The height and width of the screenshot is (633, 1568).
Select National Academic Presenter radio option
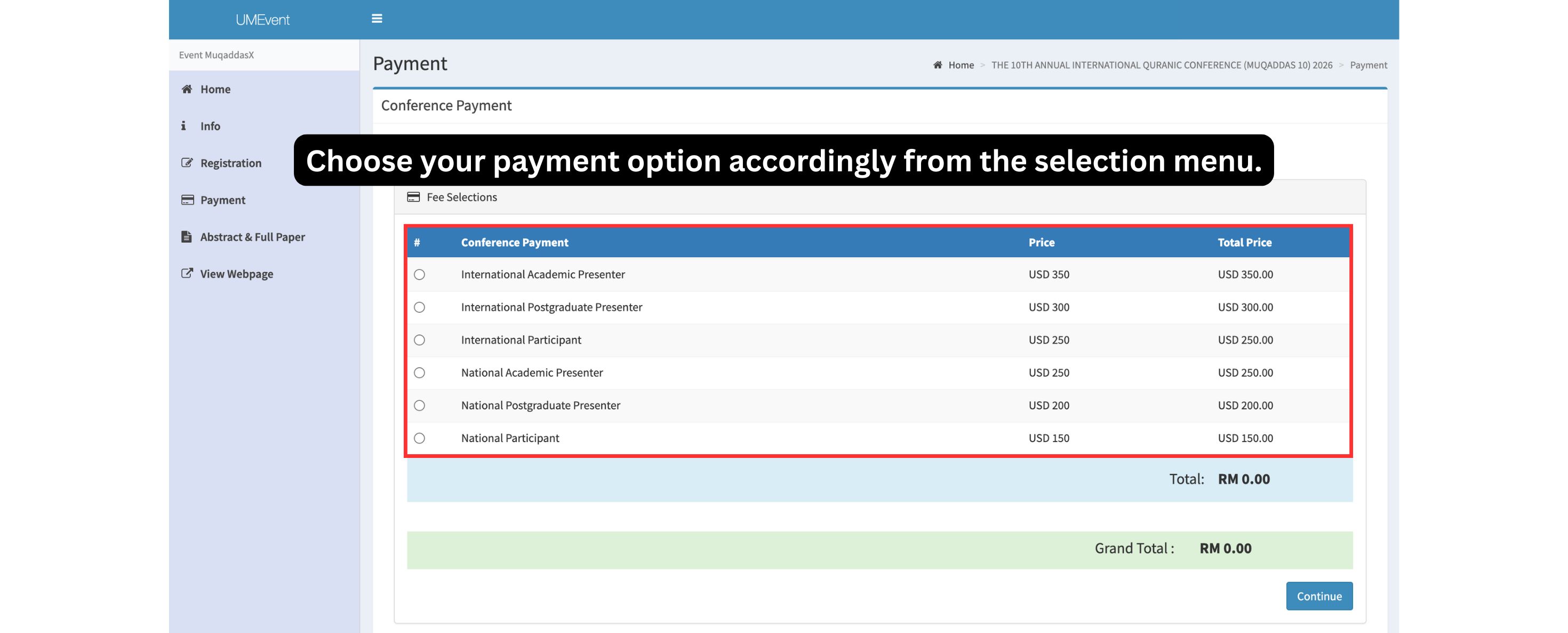(419, 373)
